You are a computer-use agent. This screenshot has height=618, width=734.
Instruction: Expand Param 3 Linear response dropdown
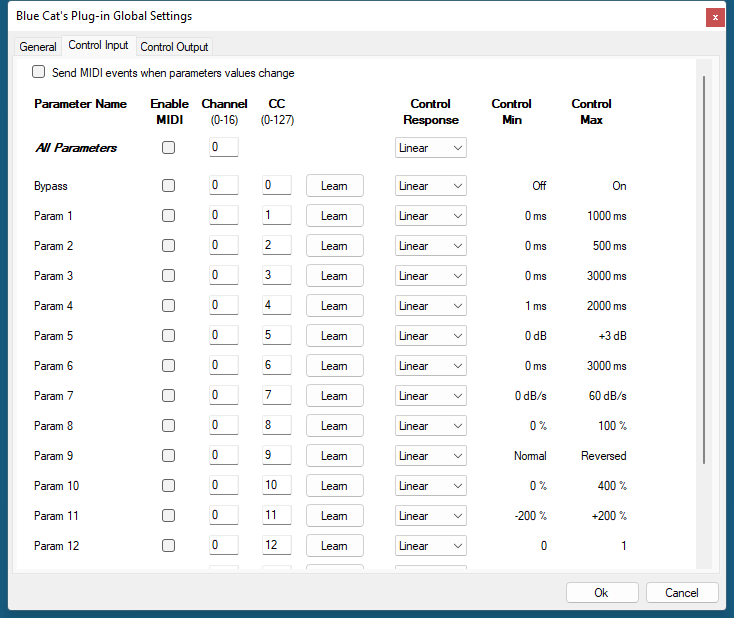[x=431, y=276]
